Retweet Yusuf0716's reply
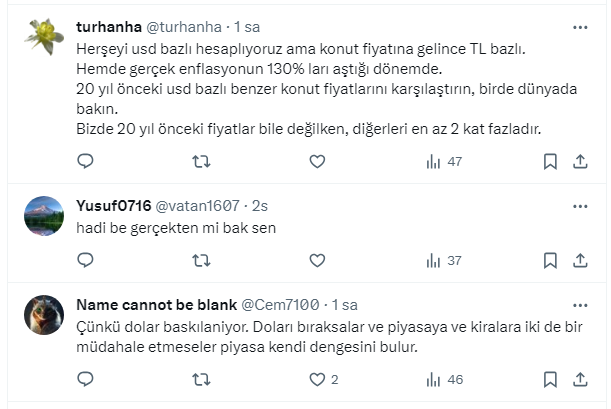The width and height of the screenshot is (611, 409). [x=201, y=261]
